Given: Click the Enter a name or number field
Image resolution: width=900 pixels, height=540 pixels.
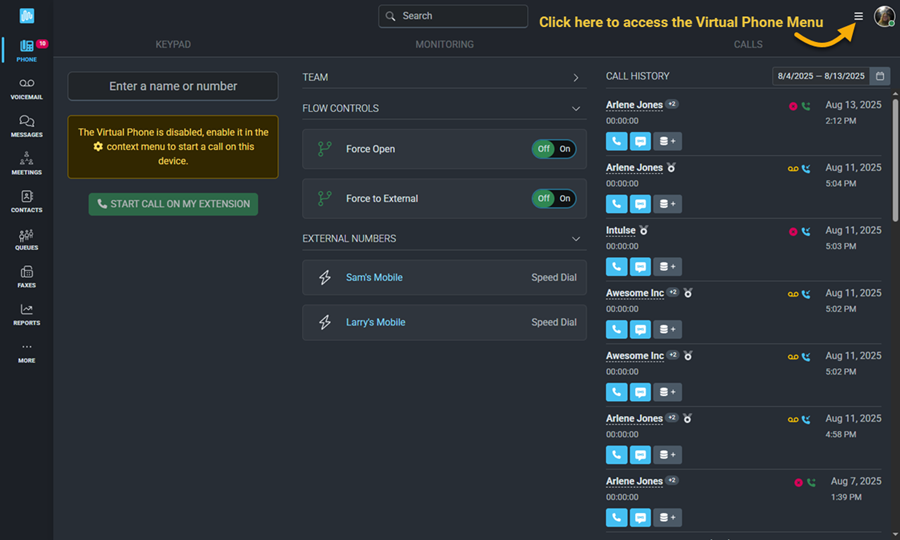Looking at the screenshot, I should tap(173, 86).
